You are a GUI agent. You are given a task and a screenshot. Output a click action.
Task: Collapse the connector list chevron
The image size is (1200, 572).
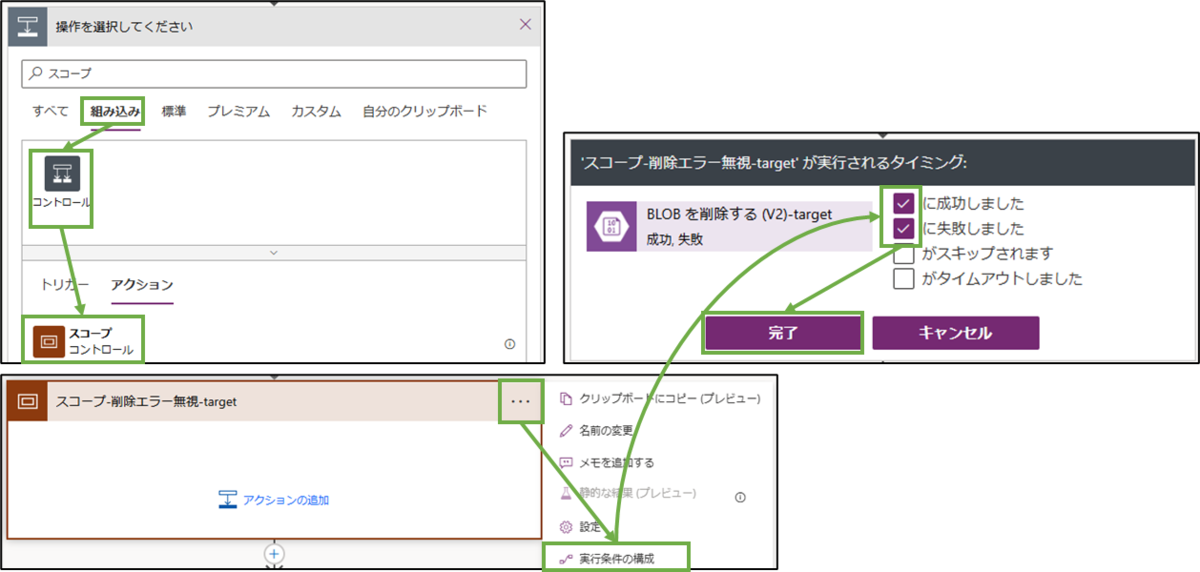point(273,253)
